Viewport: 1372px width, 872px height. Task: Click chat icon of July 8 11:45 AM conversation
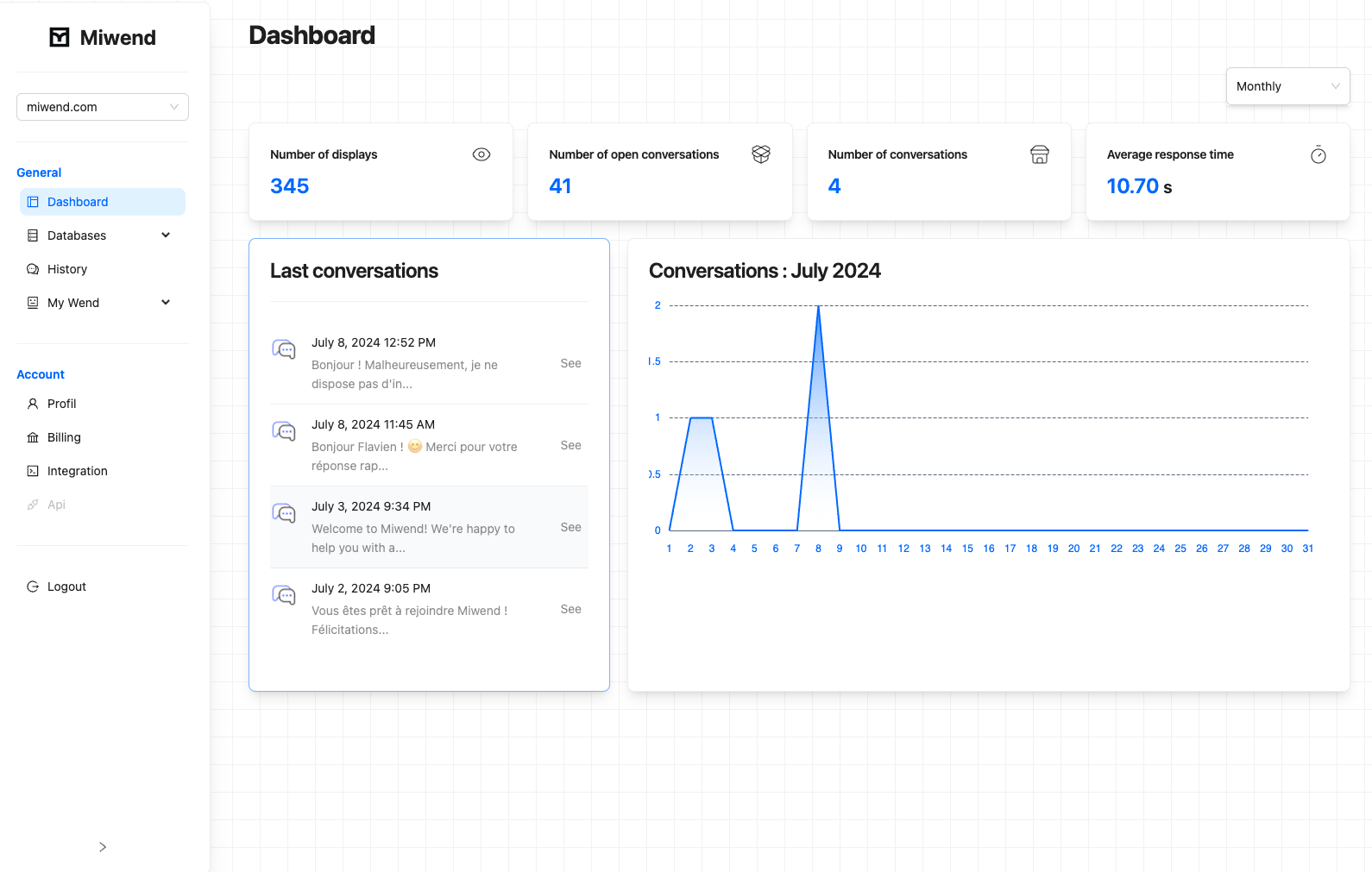tap(284, 431)
